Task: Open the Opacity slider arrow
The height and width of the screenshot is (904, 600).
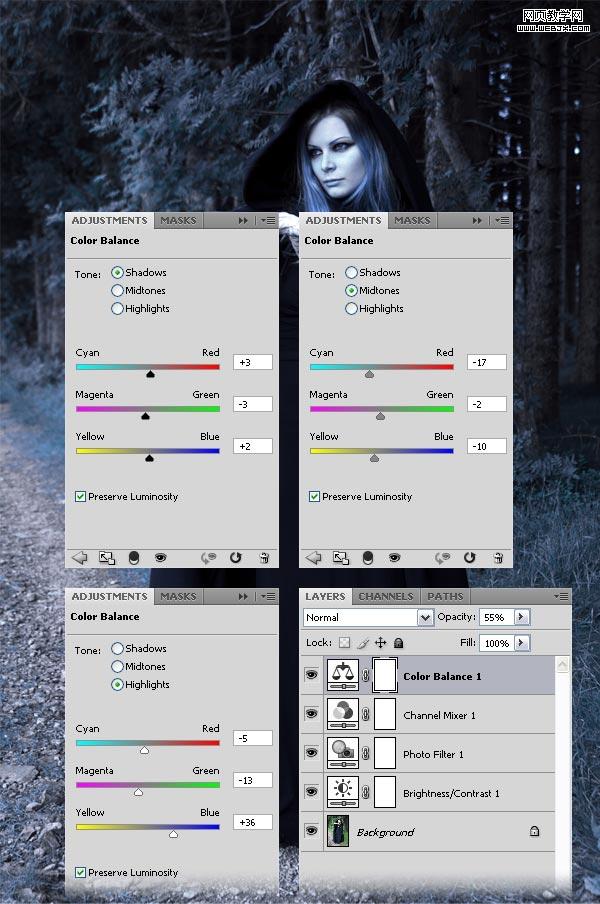Action: click(x=521, y=617)
